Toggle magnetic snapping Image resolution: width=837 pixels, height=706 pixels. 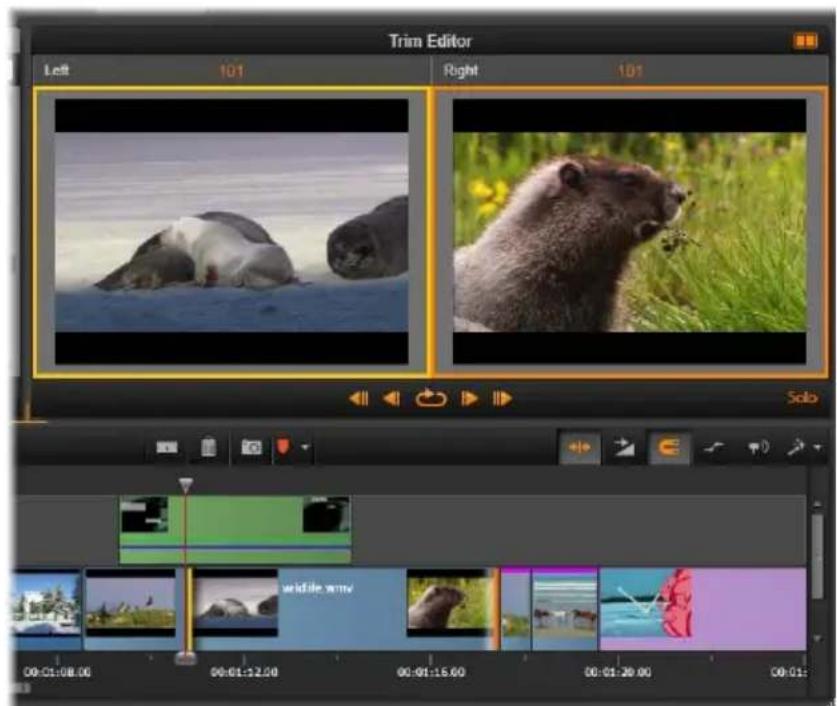click(668, 447)
